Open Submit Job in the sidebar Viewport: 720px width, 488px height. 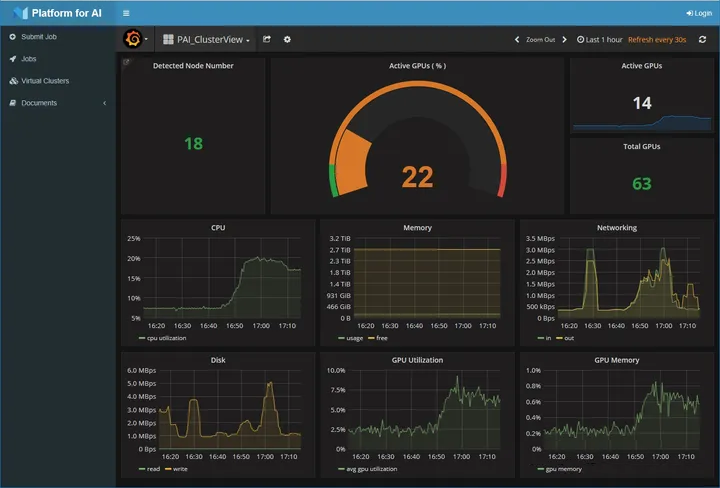39,36
